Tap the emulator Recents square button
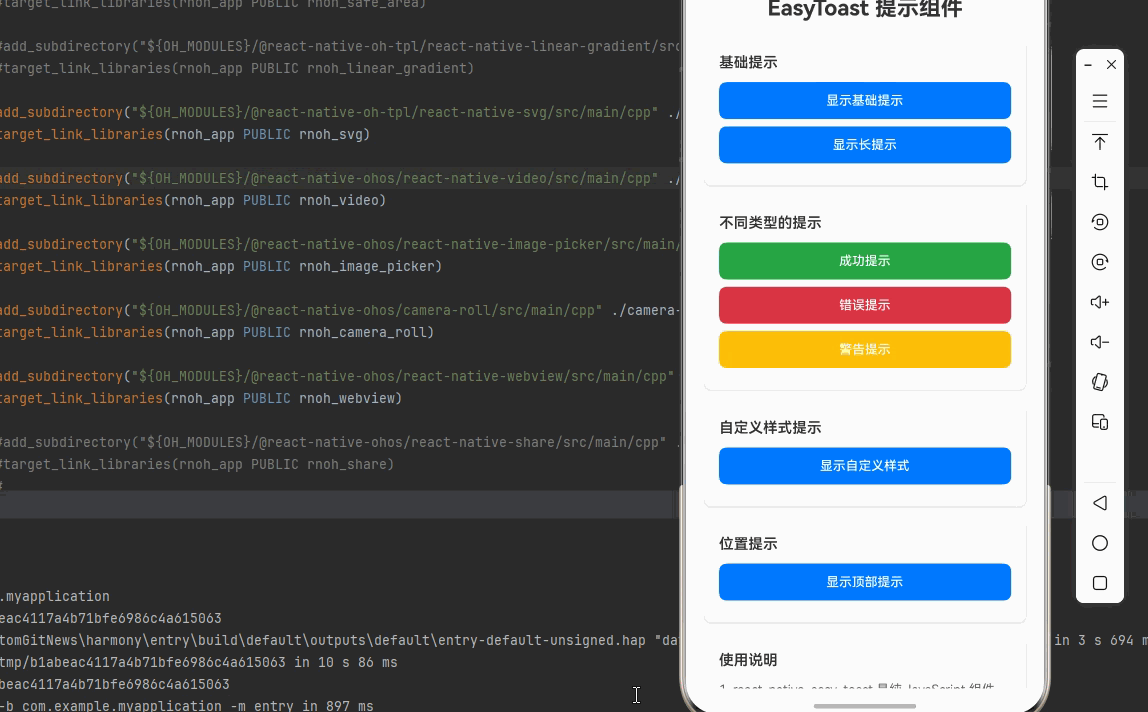Viewport: 1148px width, 712px height. (x=1100, y=583)
